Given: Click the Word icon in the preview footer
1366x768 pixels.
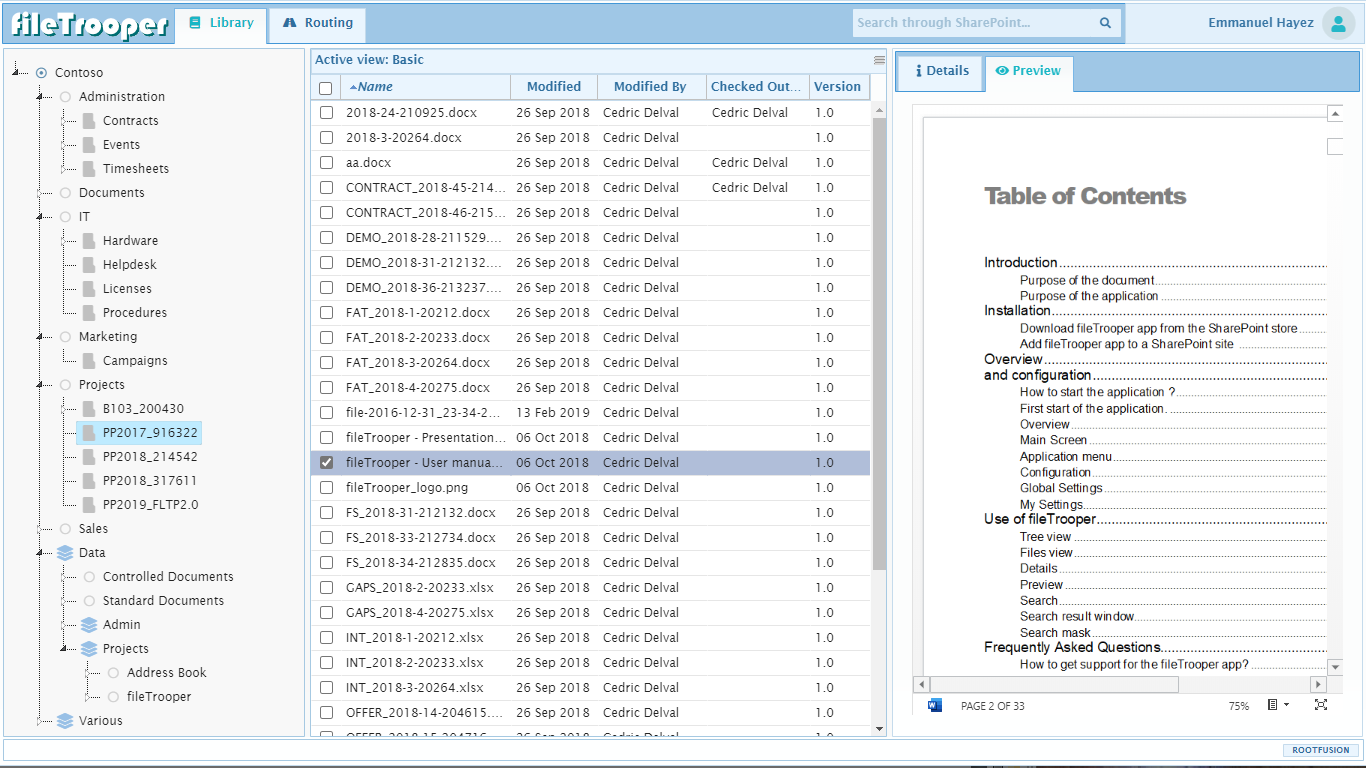Looking at the screenshot, I should click(935, 705).
